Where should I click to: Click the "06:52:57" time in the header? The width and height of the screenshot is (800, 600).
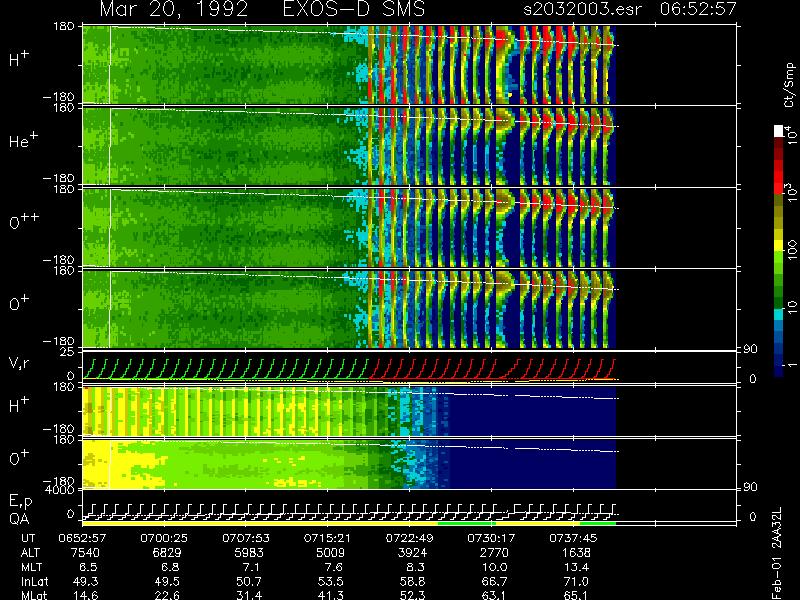click(x=698, y=9)
